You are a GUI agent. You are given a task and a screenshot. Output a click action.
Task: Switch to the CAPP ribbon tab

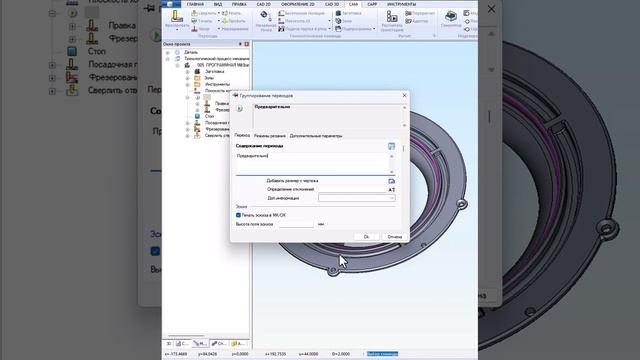pos(372,4)
